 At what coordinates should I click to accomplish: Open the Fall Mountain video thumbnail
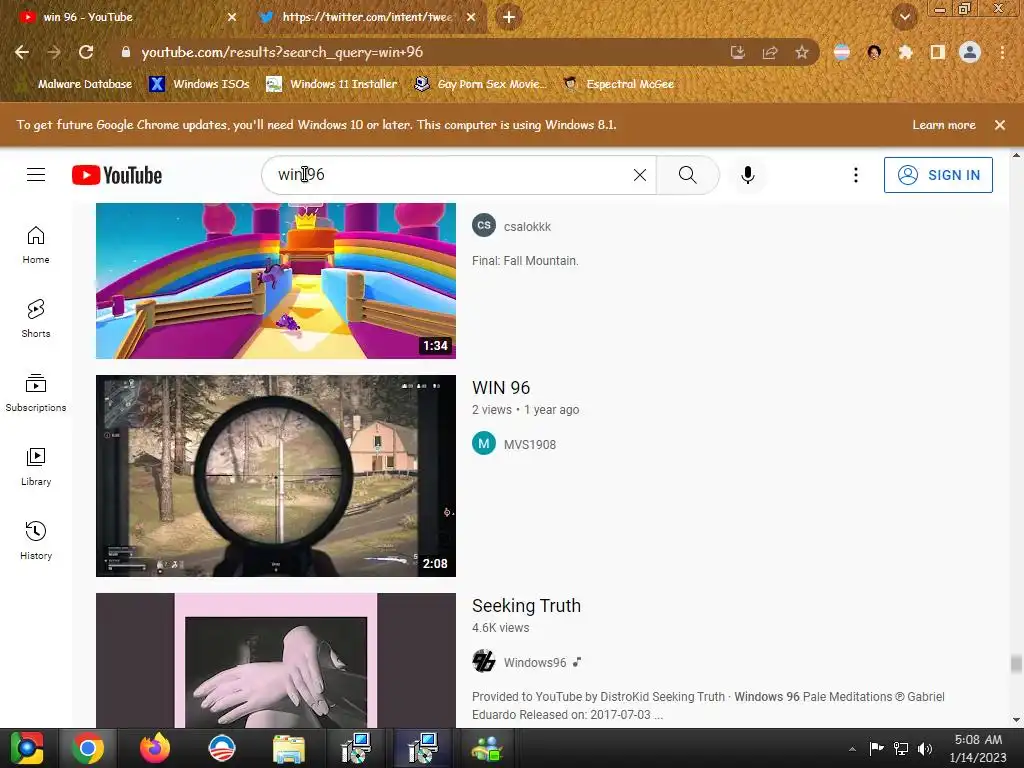(x=276, y=281)
